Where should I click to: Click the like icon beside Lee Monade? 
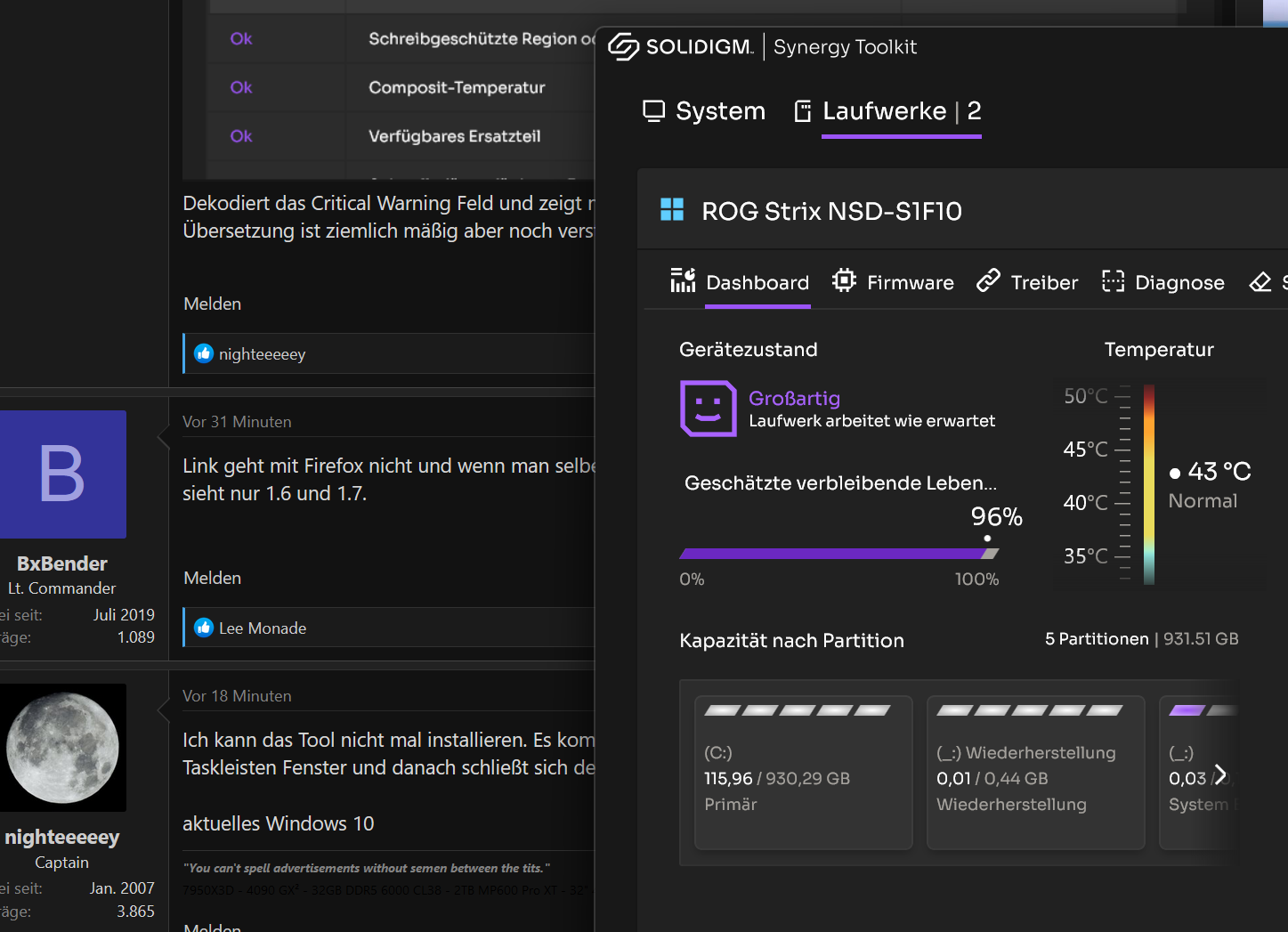[204, 628]
